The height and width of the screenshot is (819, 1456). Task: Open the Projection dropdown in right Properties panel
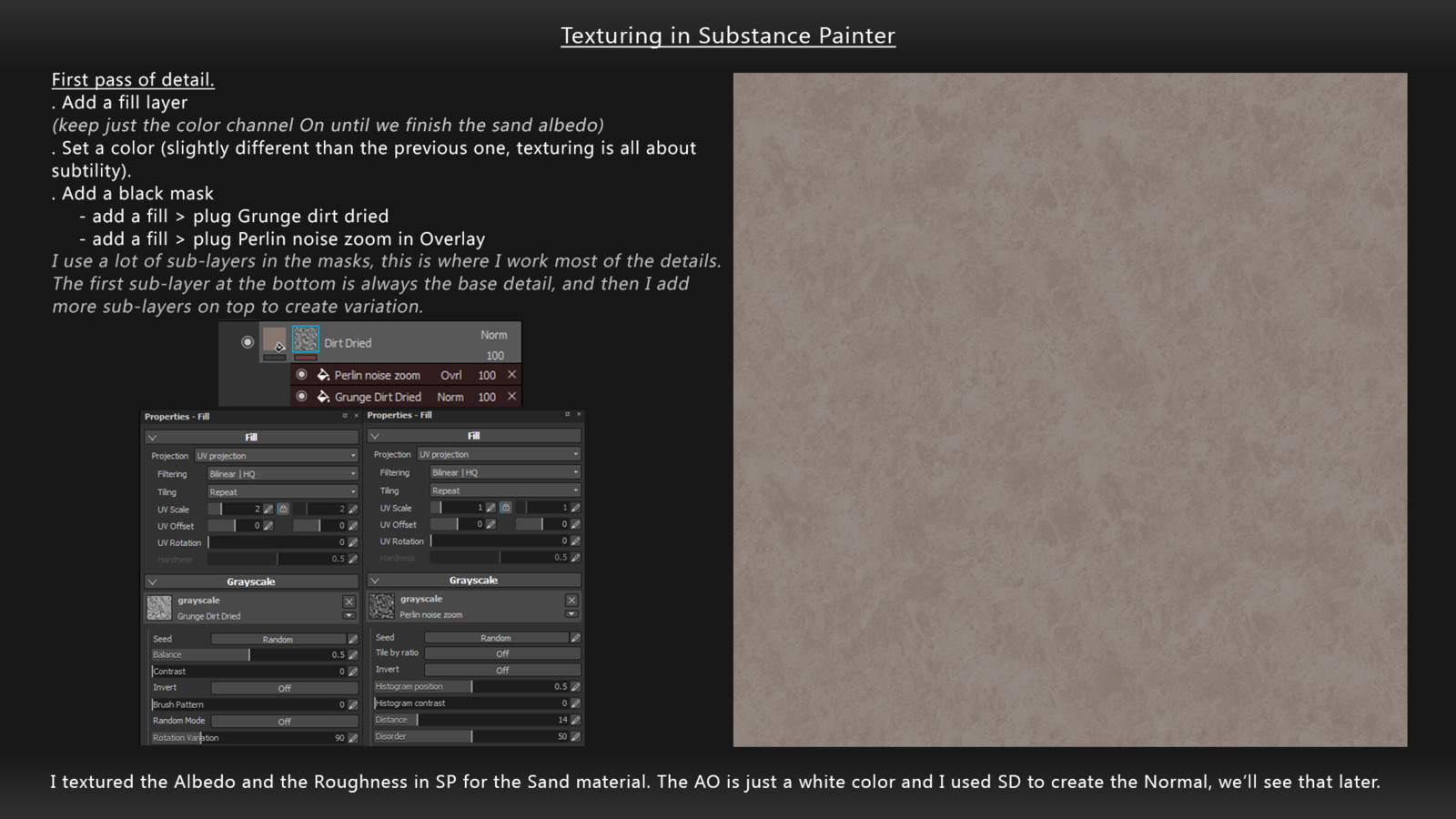(x=499, y=454)
